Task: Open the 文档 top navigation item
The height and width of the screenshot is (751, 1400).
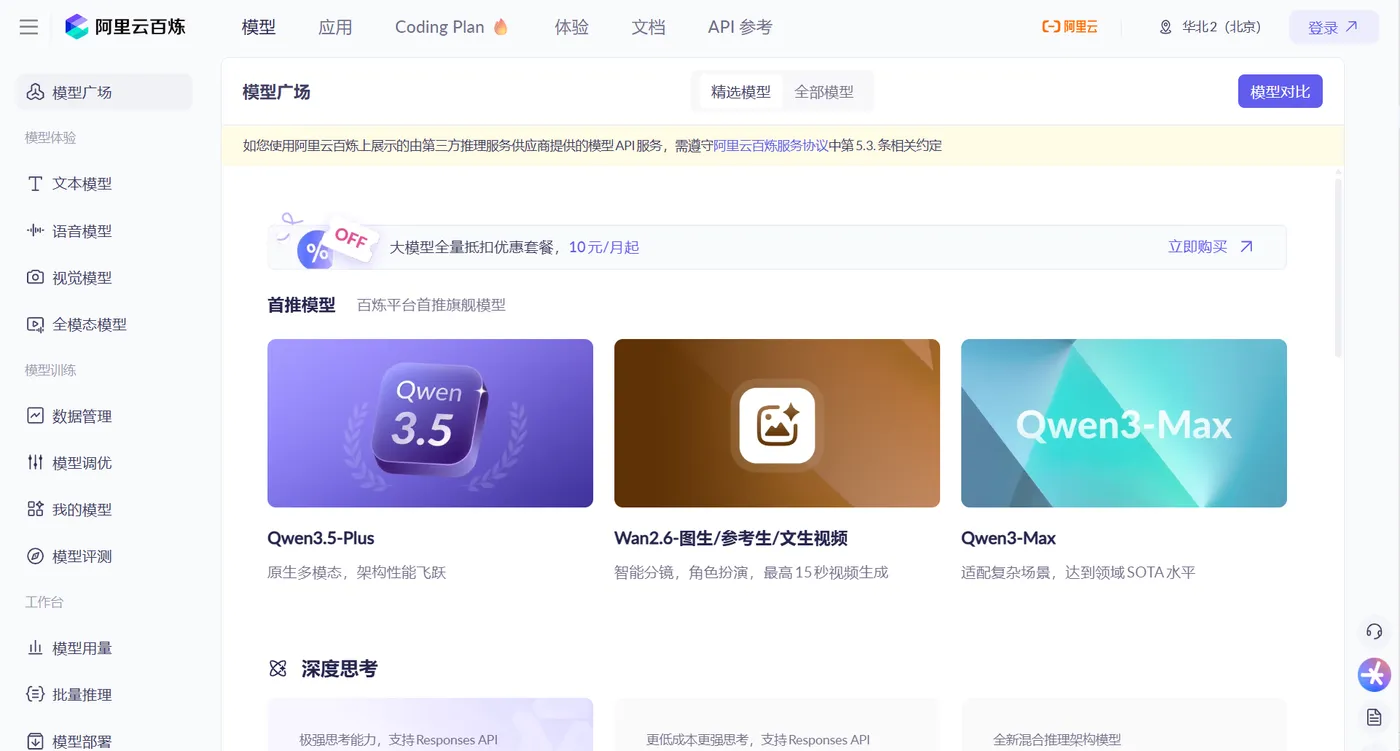Action: pyautogui.click(x=649, y=27)
